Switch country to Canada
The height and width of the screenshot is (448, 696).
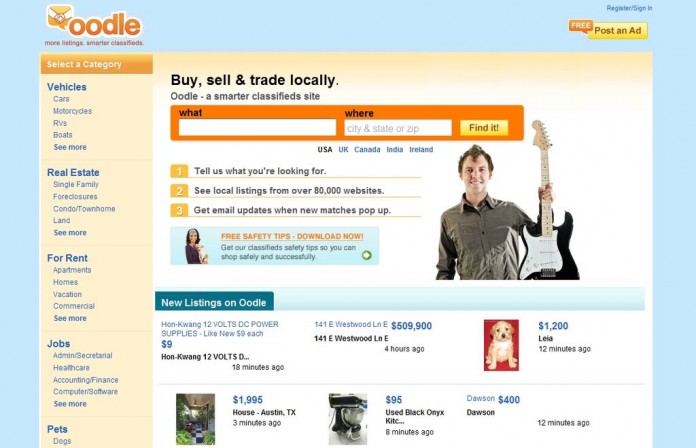click(367, 150)
